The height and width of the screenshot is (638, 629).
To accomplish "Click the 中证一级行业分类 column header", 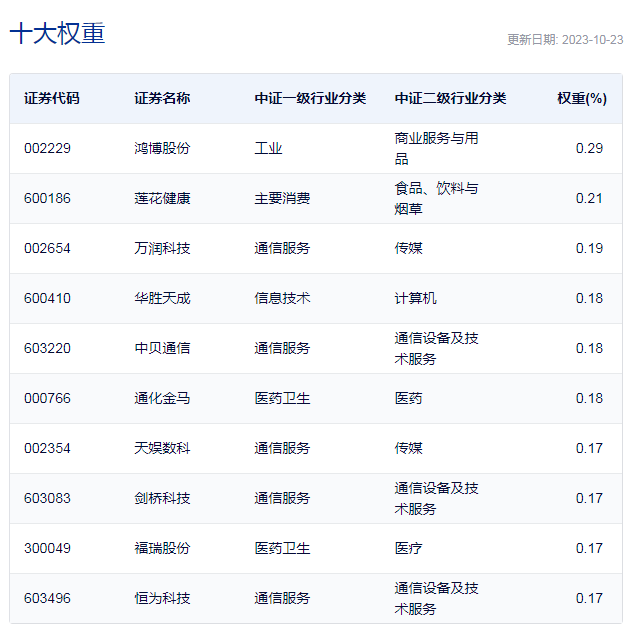I will 310,98.
